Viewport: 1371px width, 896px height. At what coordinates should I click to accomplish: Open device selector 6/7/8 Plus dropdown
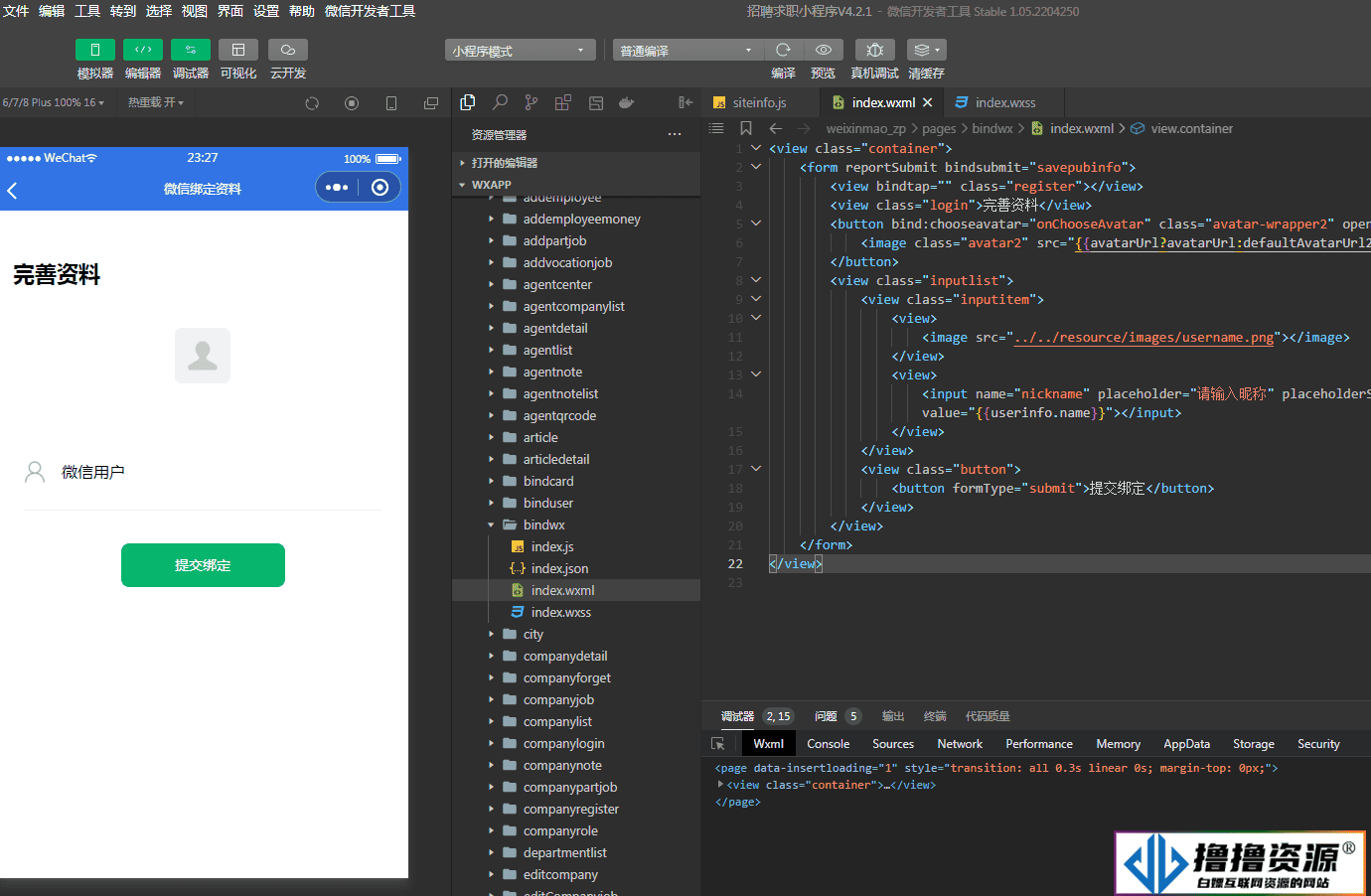[54, 102]
